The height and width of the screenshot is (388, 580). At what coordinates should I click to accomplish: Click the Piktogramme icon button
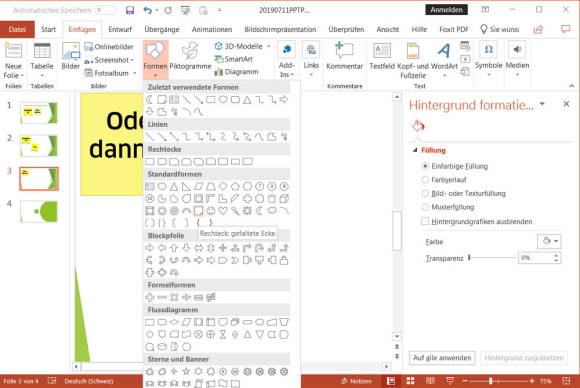tap(190, 56)
